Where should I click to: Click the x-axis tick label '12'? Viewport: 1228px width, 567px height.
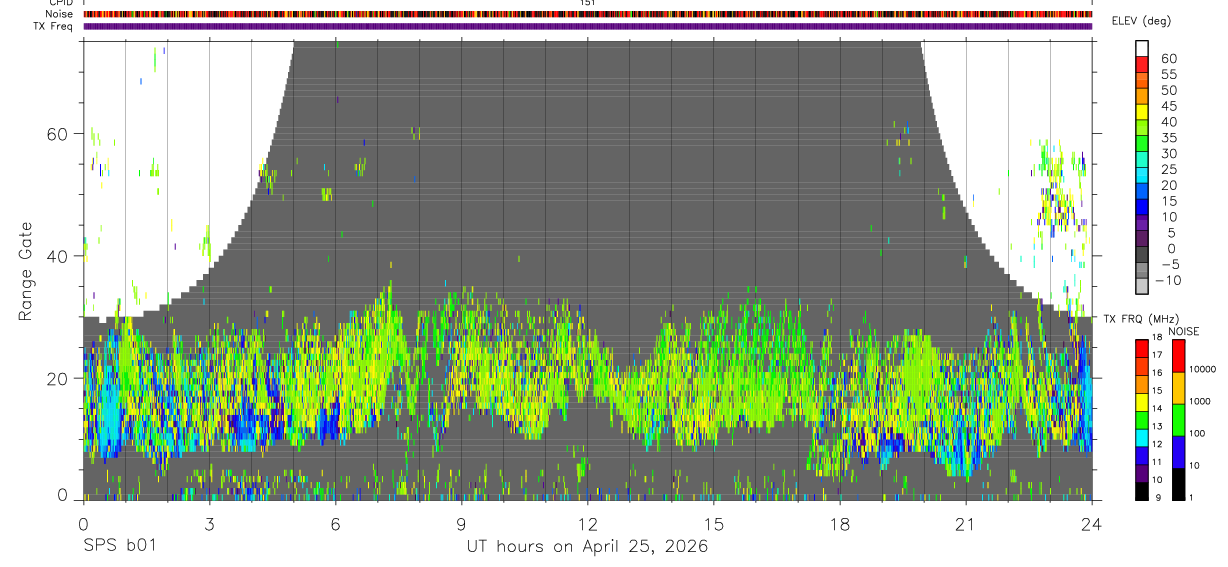click(587, 523)
